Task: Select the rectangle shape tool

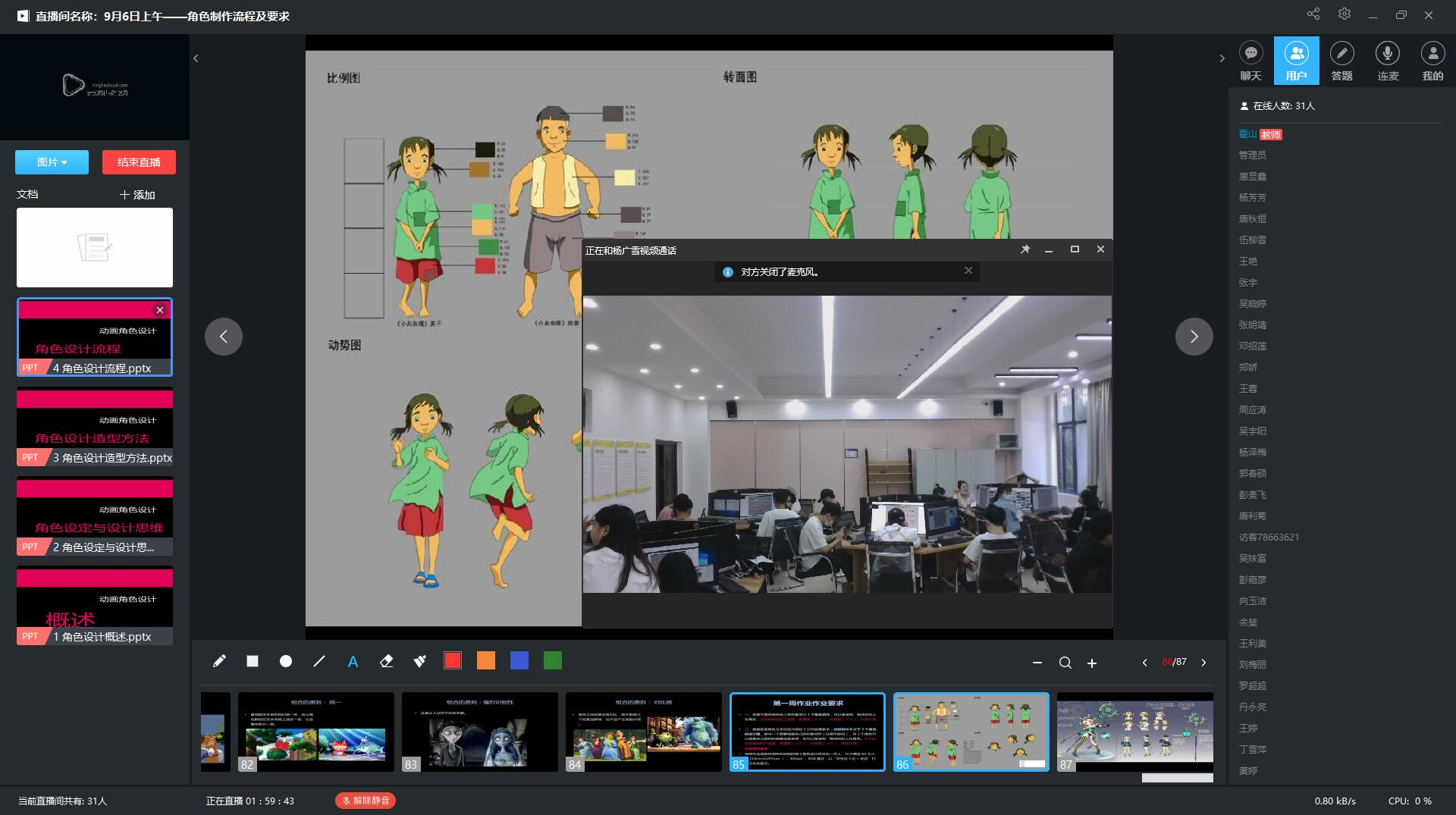Action: (x=253, y=661)
